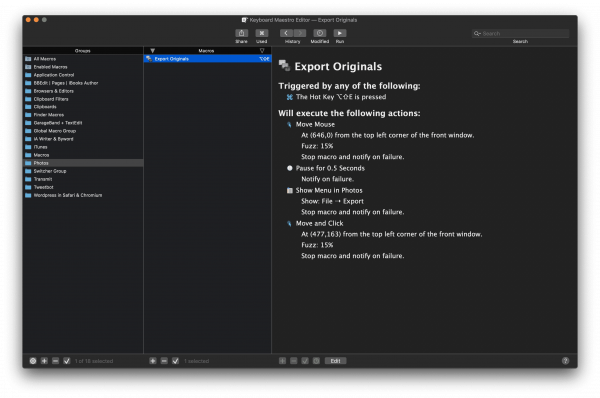Open the Application Control group
Viewport: 600px width, 398px height.
click(x=83, y=75)
